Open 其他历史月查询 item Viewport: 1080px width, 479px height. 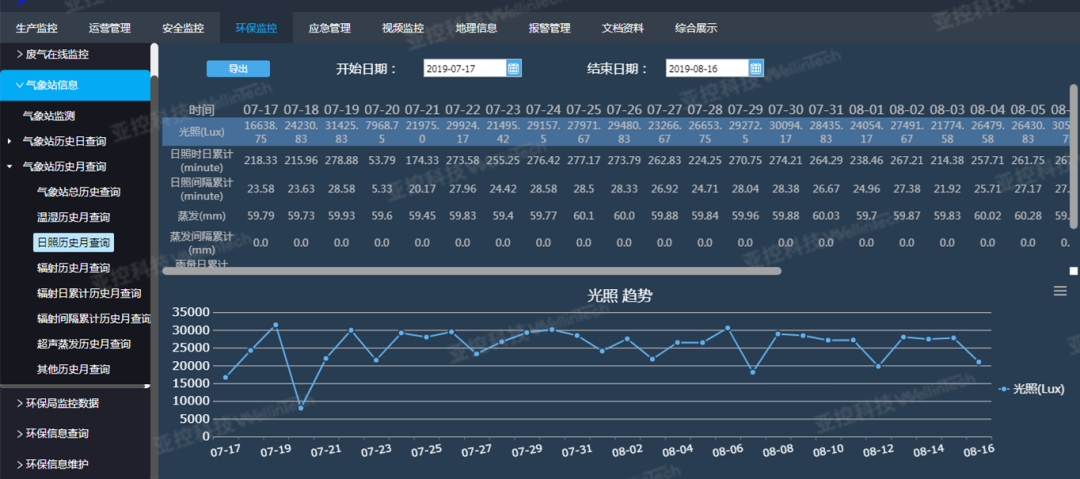click(x=73, y=369)
